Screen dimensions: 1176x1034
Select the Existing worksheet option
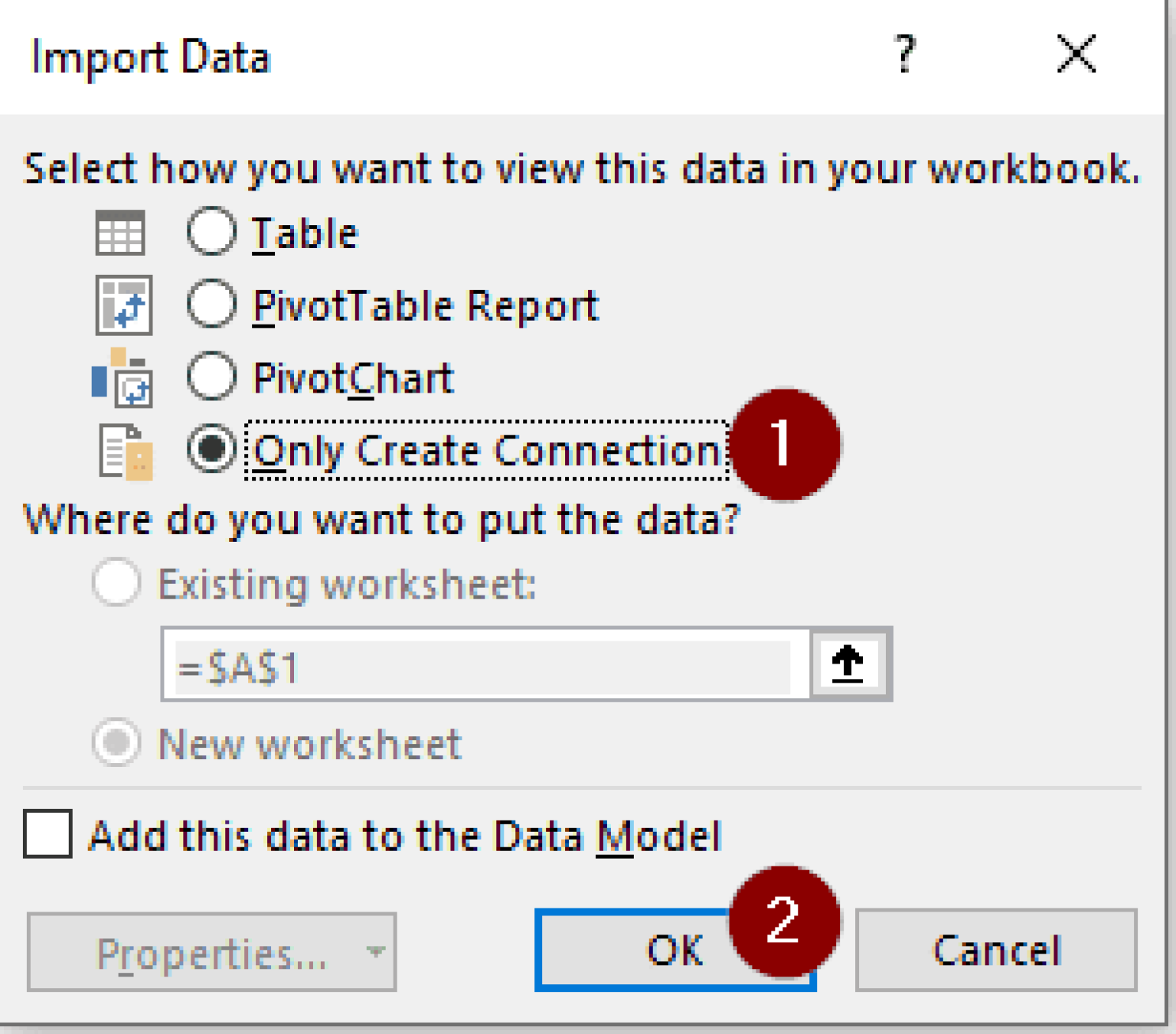[x=115, y=584]
